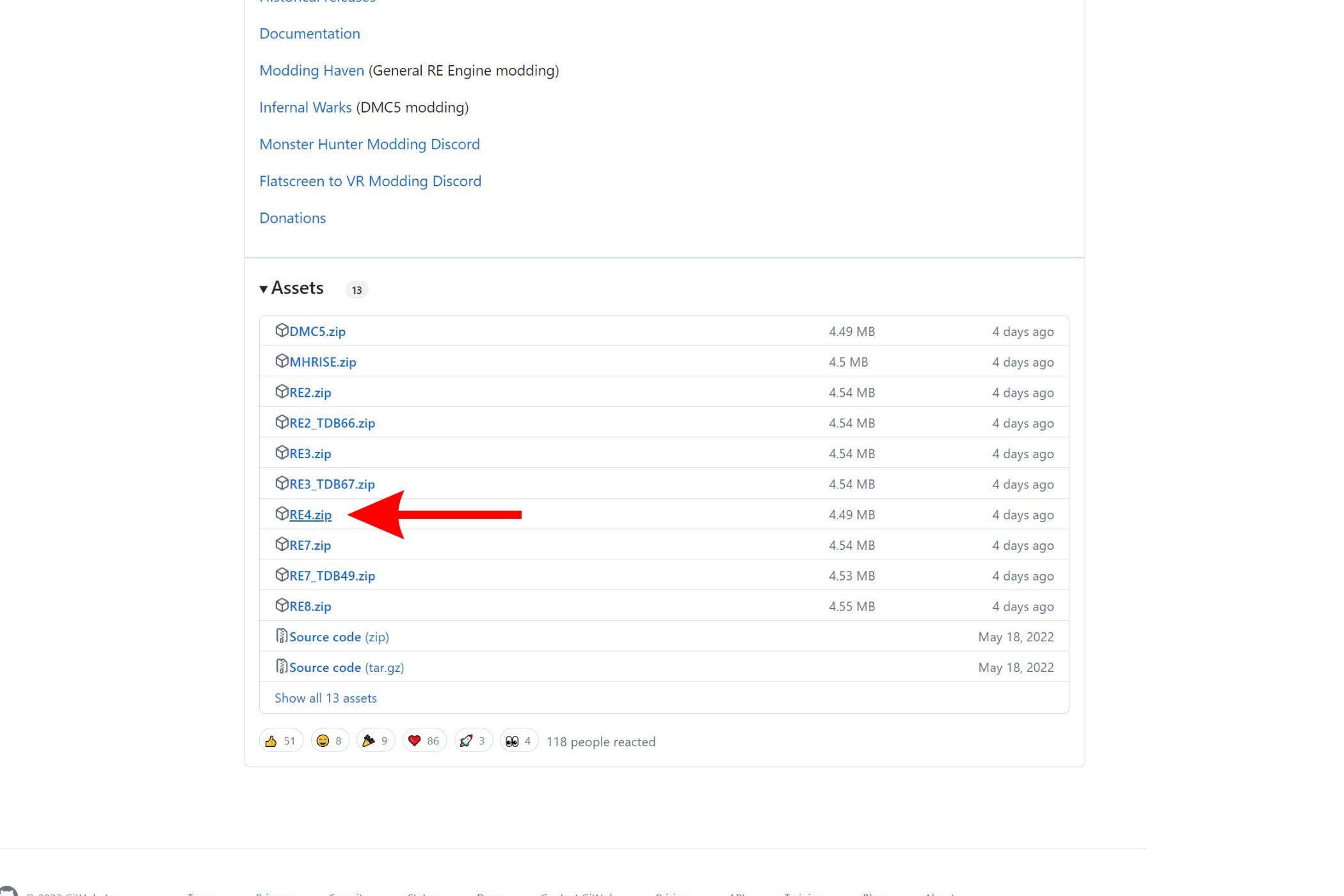
Task: Visit the Donations link
Action: (292, 218)
